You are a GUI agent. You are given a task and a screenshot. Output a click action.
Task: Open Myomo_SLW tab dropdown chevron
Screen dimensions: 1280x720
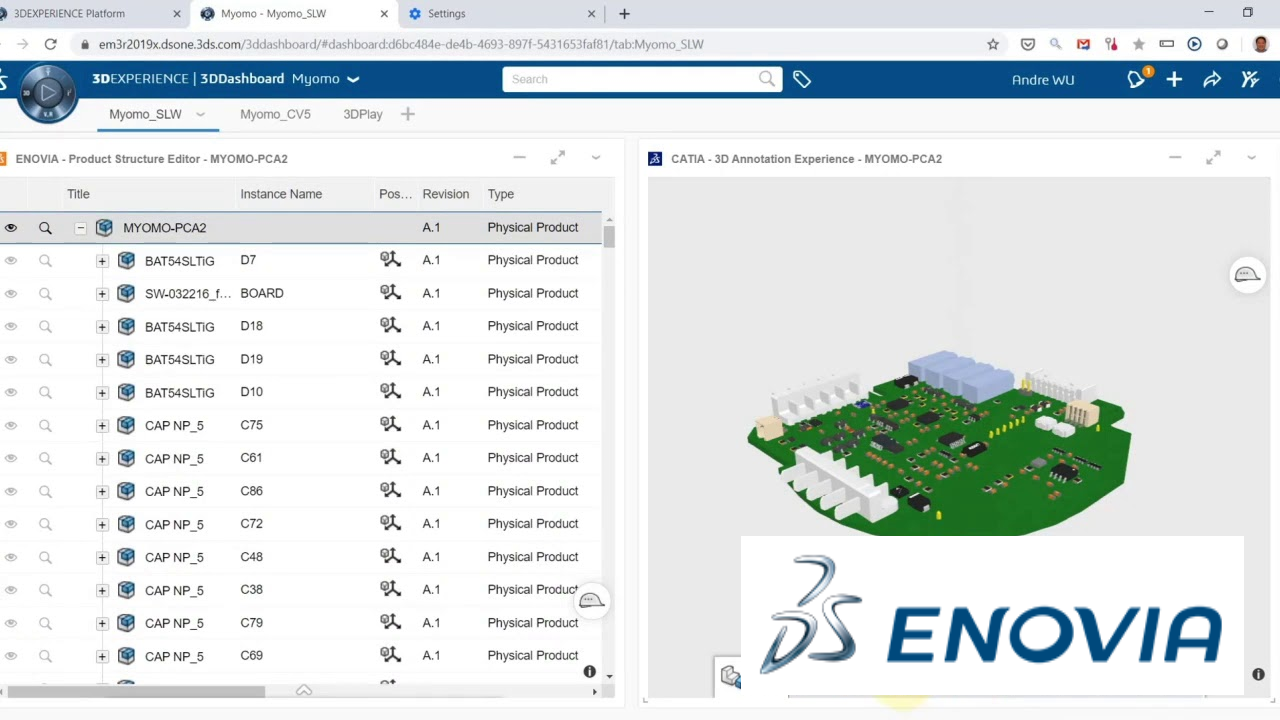(200, 114)
